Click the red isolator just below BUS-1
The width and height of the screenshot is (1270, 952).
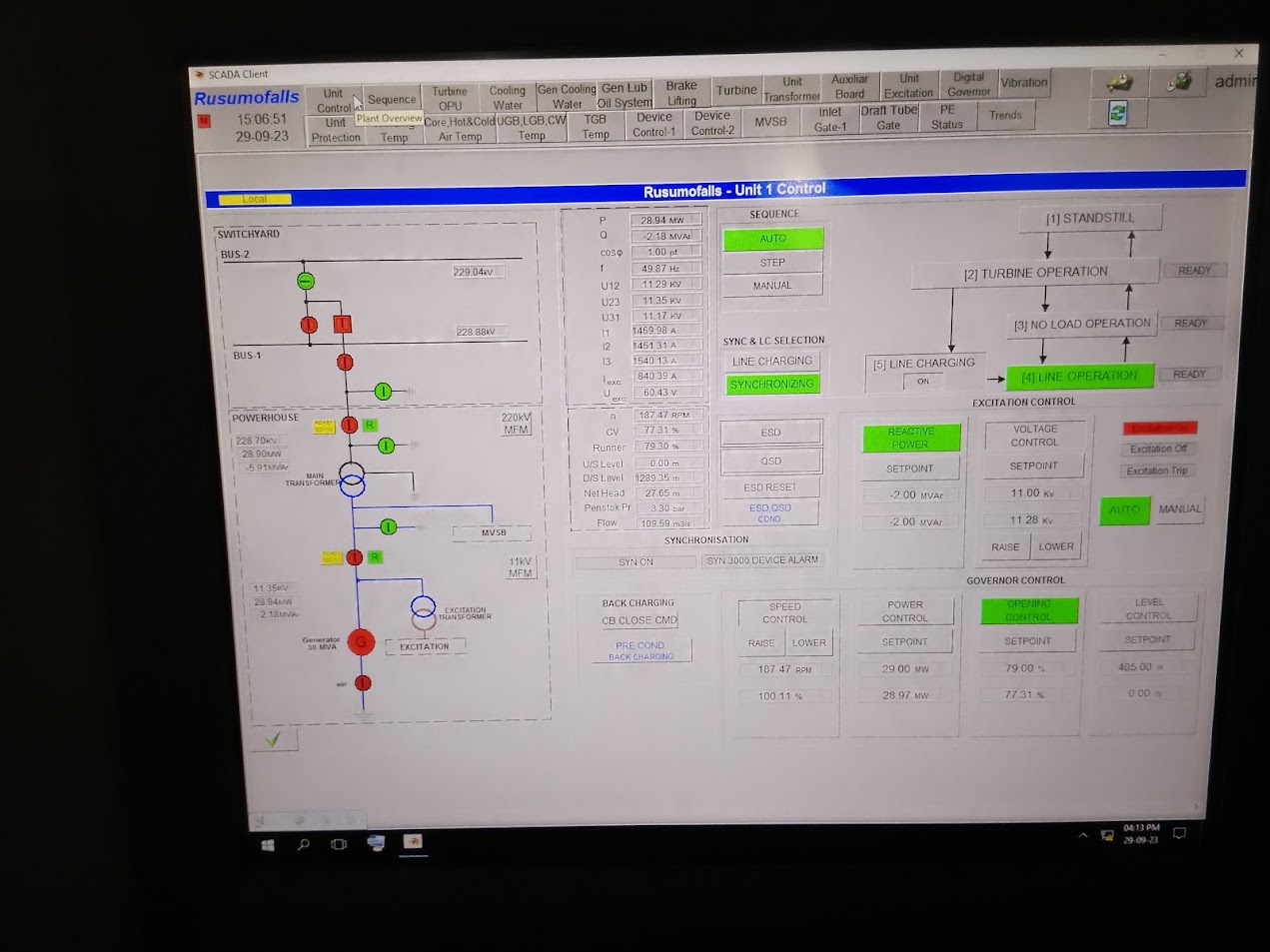coord(345,362)
